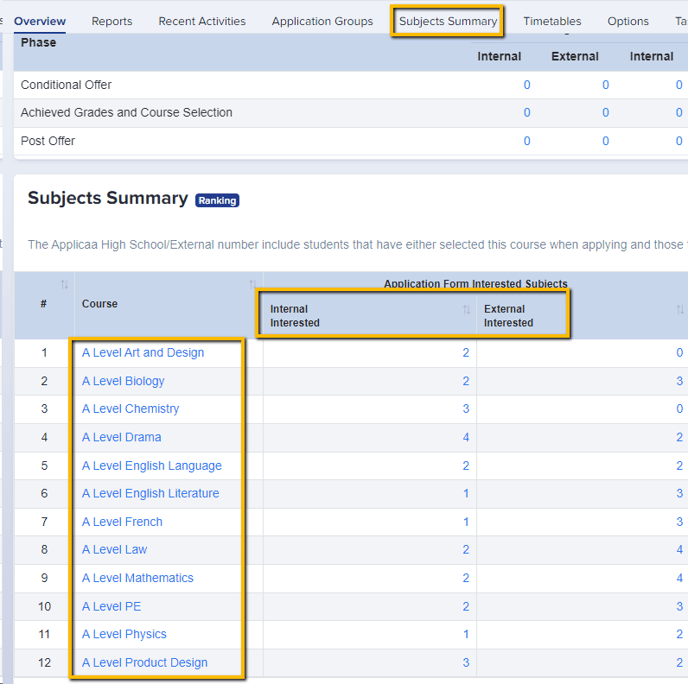Open A Level English Literature course

(x=150, y=493)
